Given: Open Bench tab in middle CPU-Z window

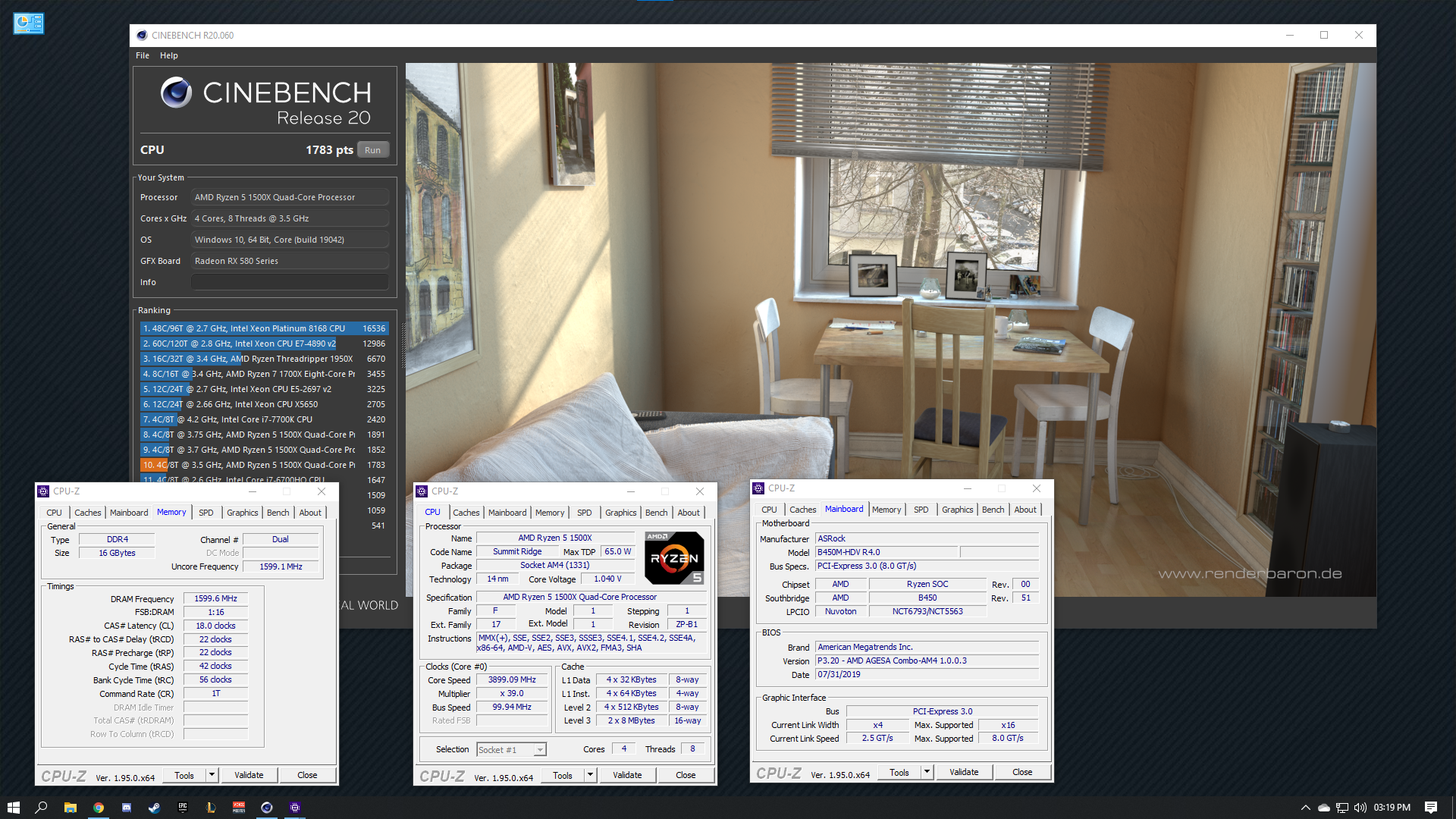Looking at the screenshot, I should [657, 513].
